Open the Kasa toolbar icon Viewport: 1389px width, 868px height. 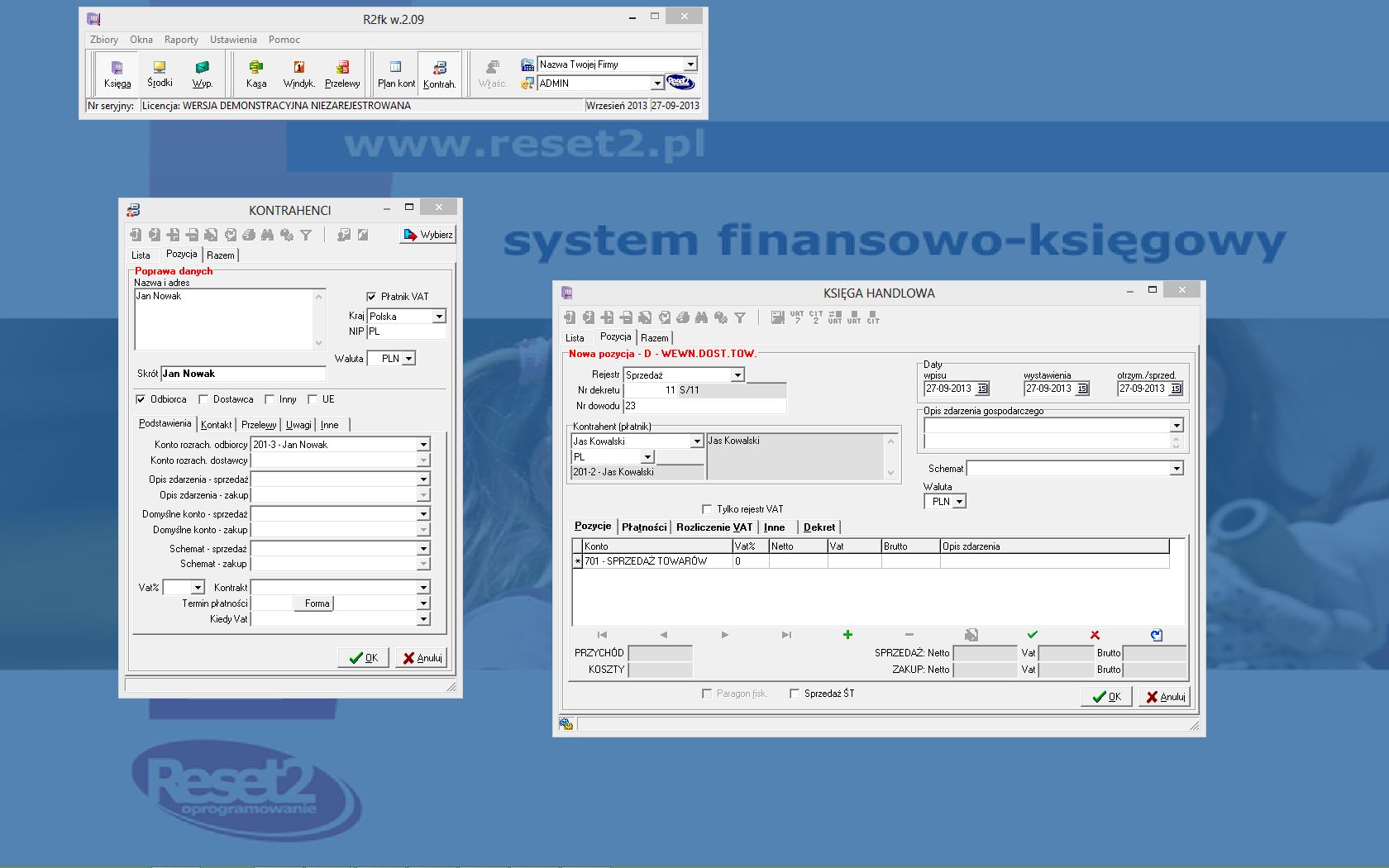[256, 74]
